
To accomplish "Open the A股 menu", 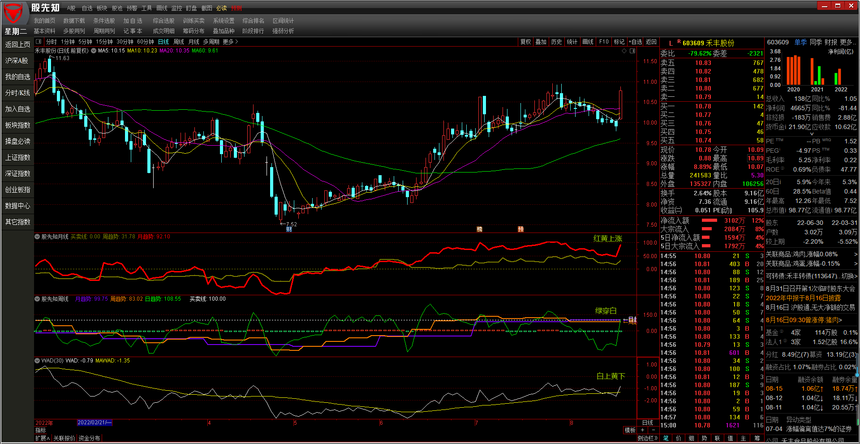I will (x=71, y=9).
